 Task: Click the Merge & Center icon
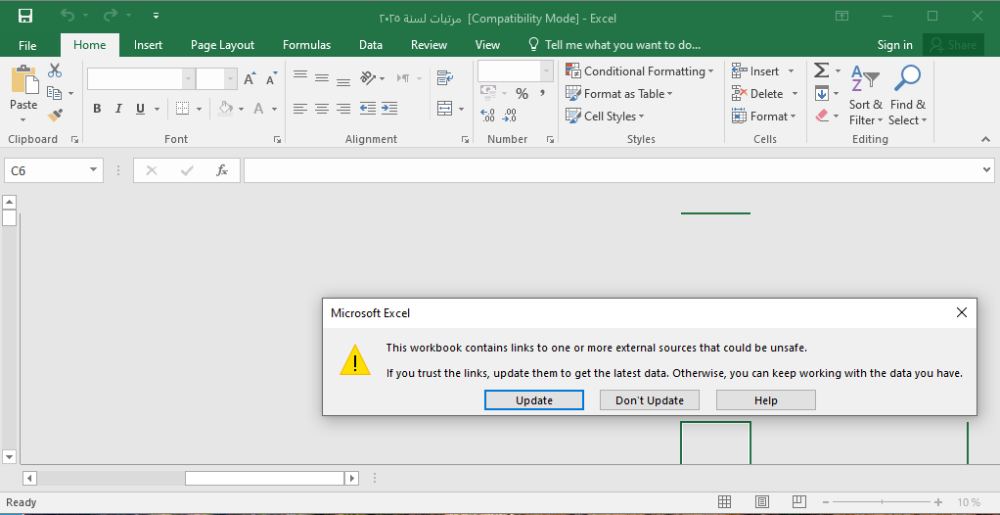[445, 109]
